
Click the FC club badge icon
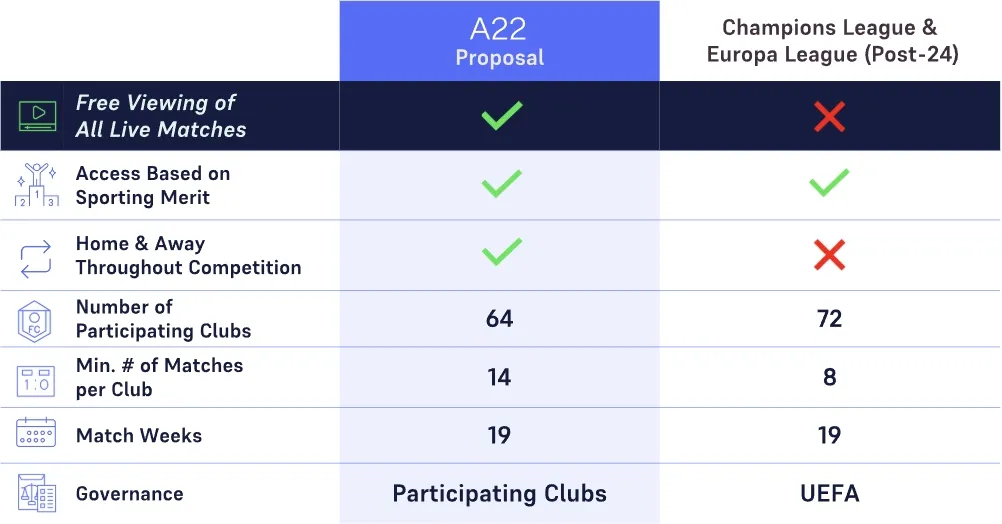tap(37, 320)
